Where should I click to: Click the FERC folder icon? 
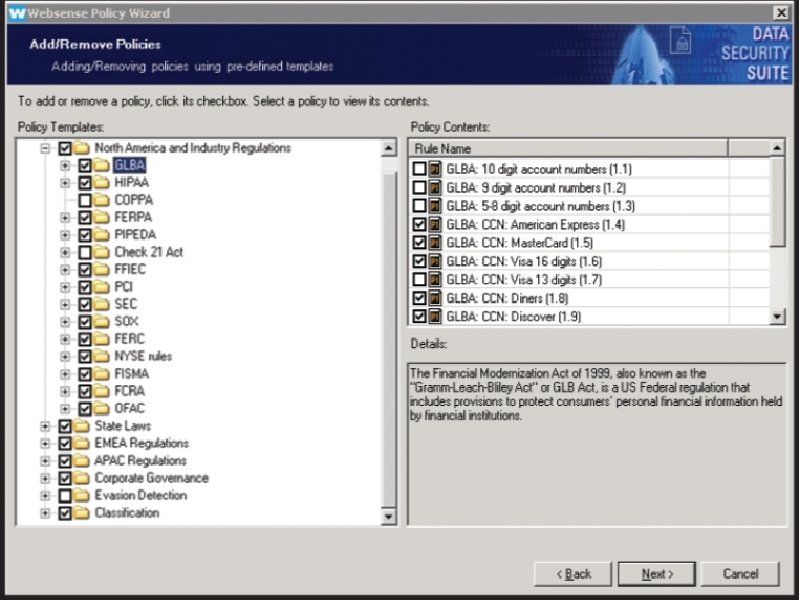[x=102, y=339]
